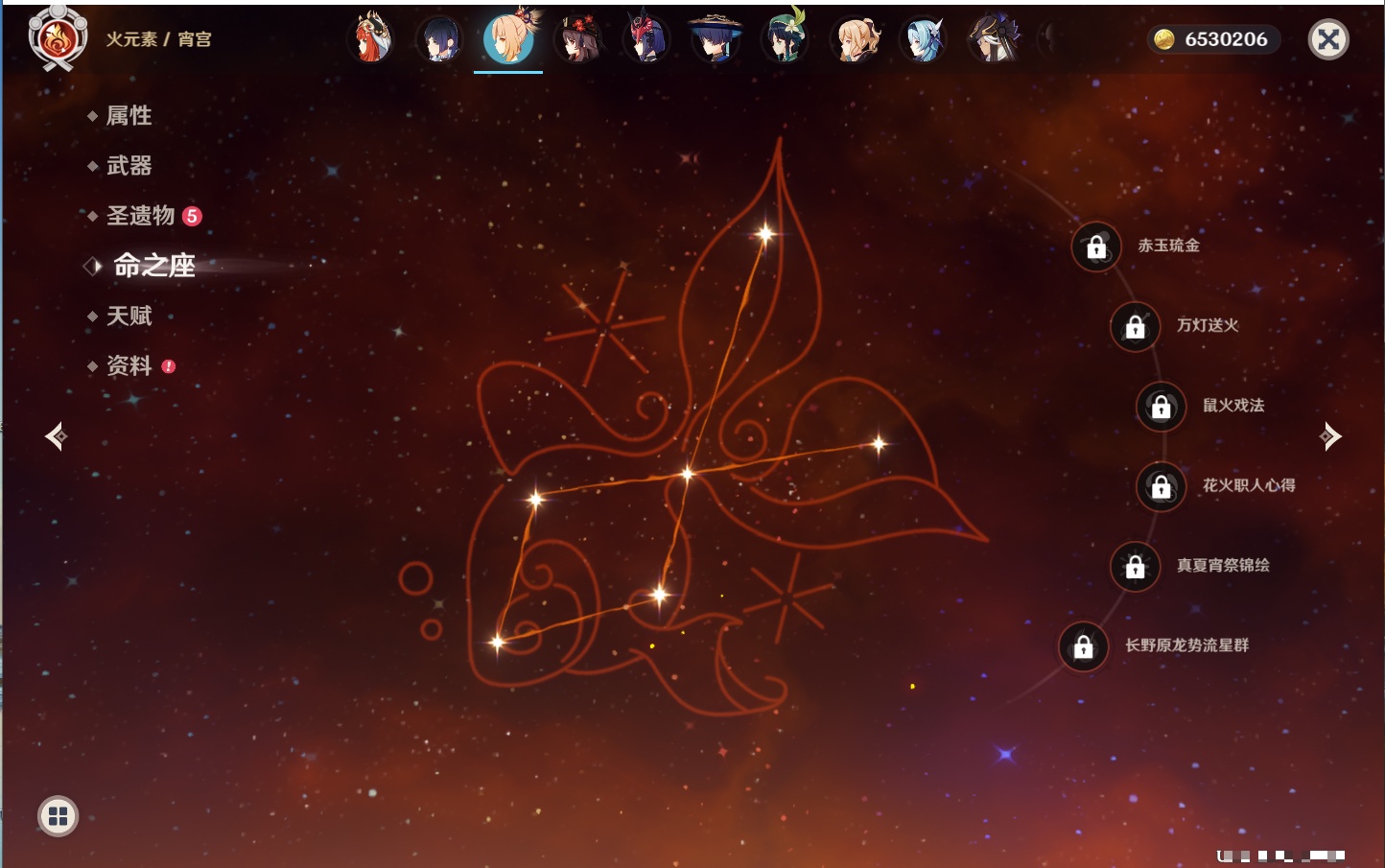Open the 圣遗物 artifacts tab
The image size is (1385, 868).
[140, 216]
